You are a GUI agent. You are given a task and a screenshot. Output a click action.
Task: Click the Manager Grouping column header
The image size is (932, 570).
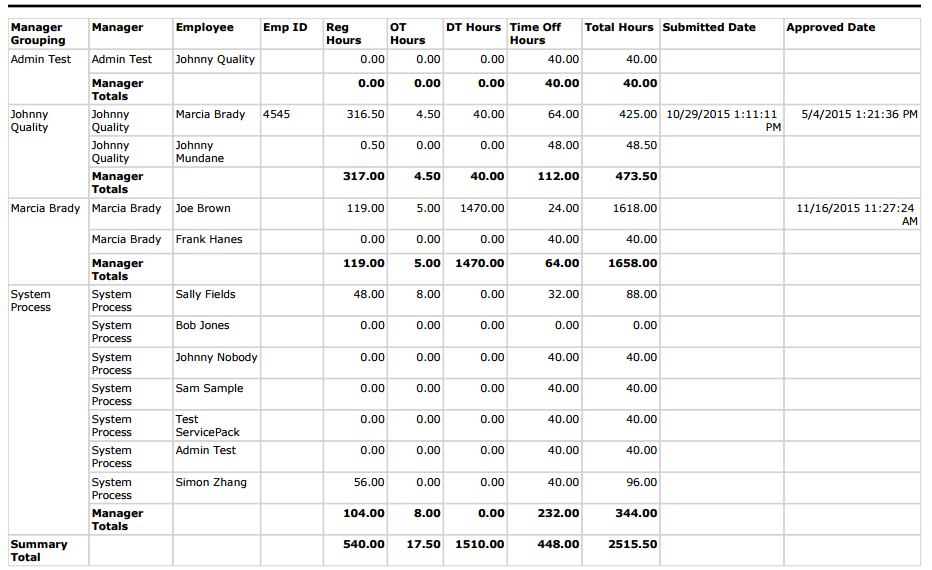pos(38,34)
